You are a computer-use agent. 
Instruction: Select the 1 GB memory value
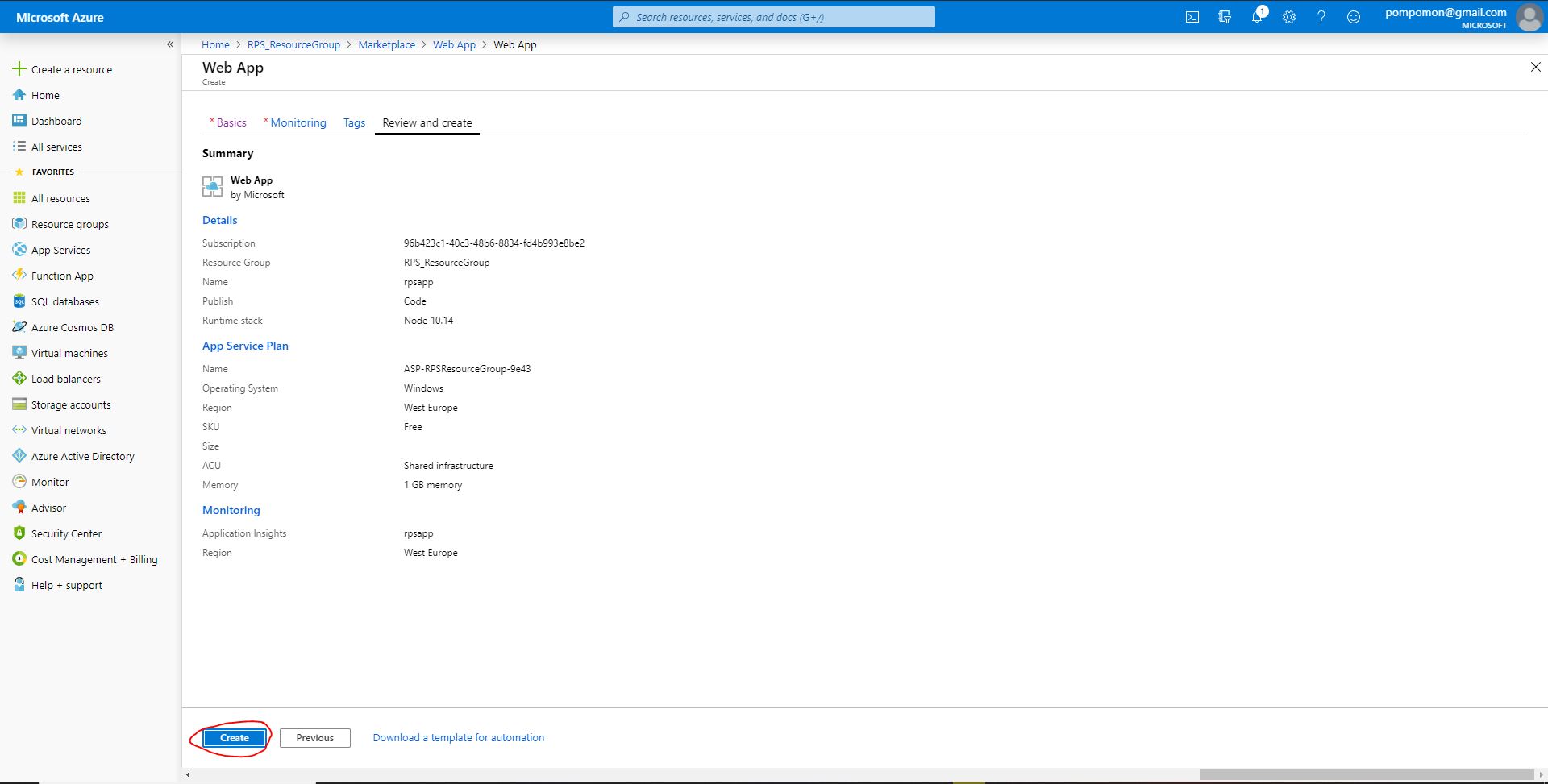coord(433,485)
